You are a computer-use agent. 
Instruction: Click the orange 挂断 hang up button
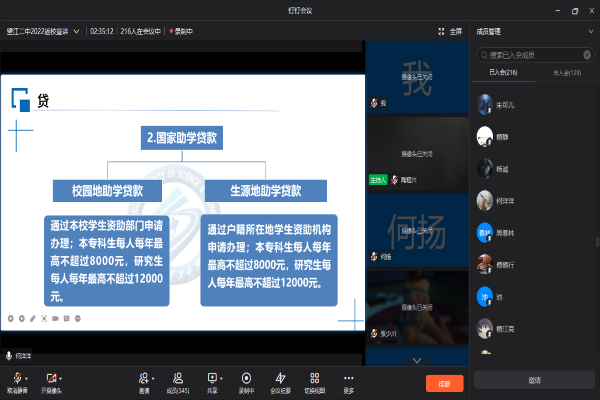pyautogui.click(x=444, y=383)
